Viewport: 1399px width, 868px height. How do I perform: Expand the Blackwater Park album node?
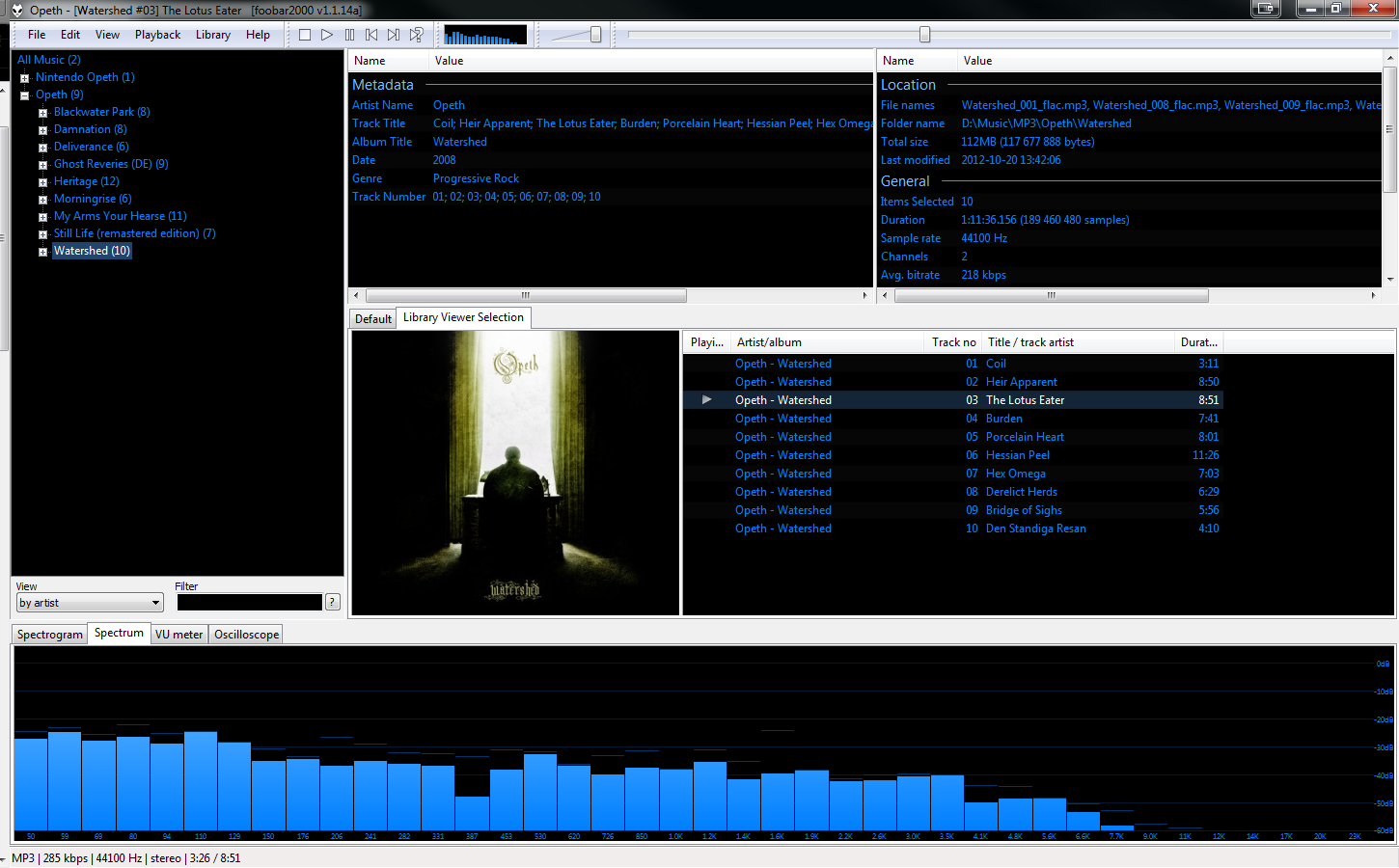pos(42,113)
